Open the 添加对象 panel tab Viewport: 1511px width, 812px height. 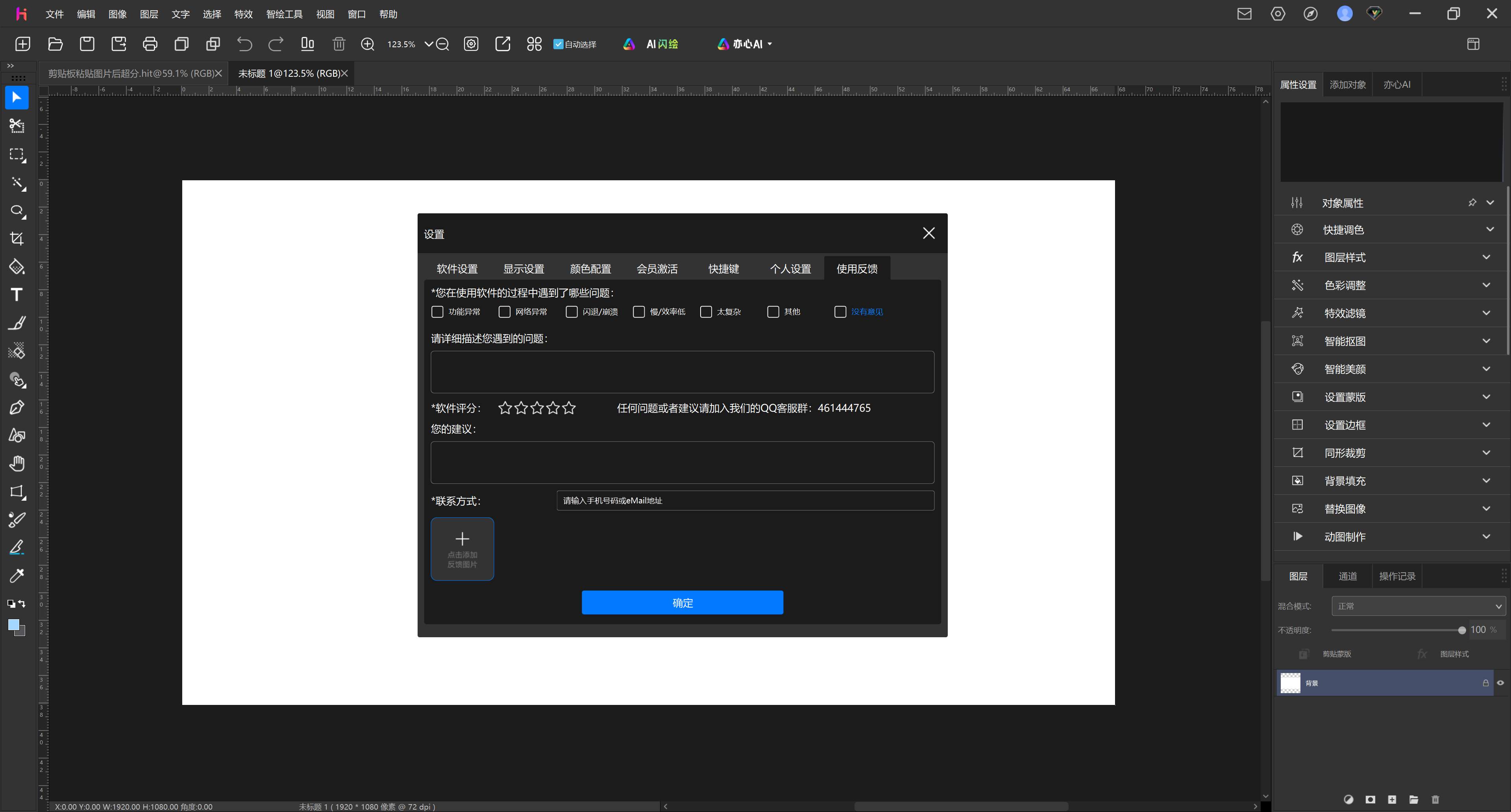[x=1347, y=85]
